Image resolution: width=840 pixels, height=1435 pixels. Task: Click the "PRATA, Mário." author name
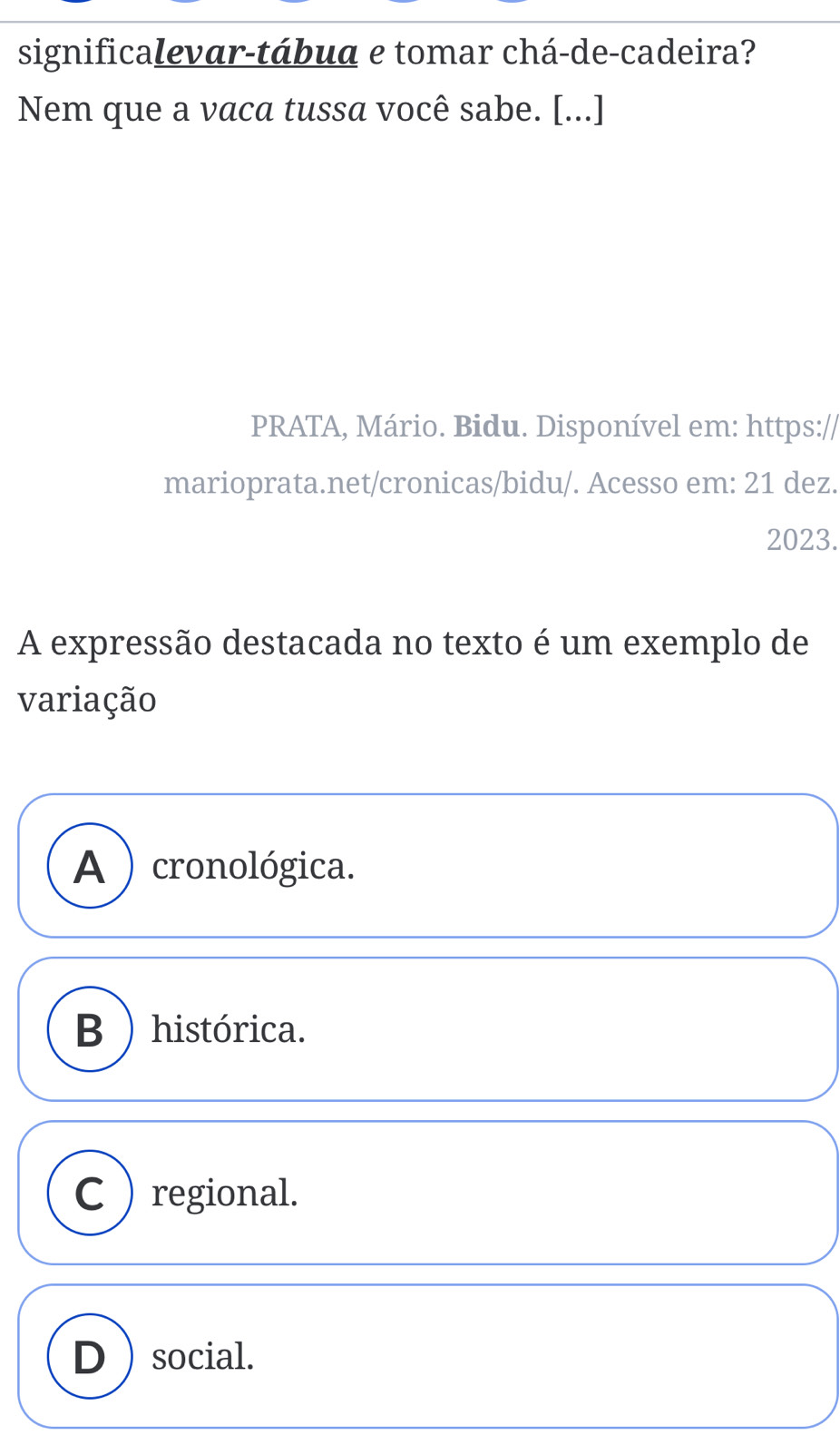click(347, 426)
